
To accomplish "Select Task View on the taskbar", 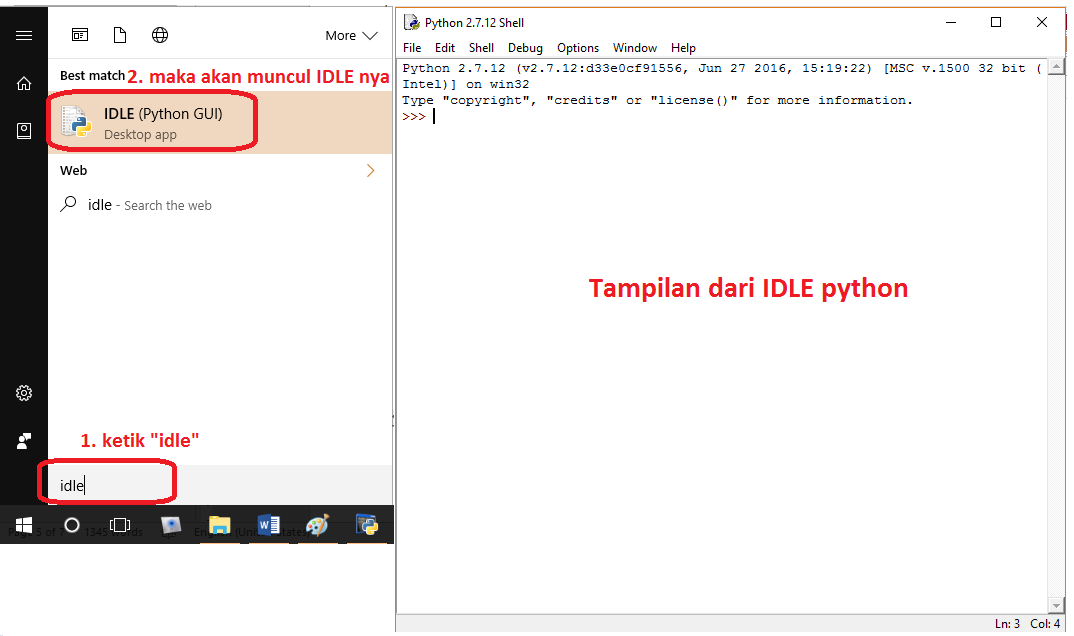I will 121,524.
